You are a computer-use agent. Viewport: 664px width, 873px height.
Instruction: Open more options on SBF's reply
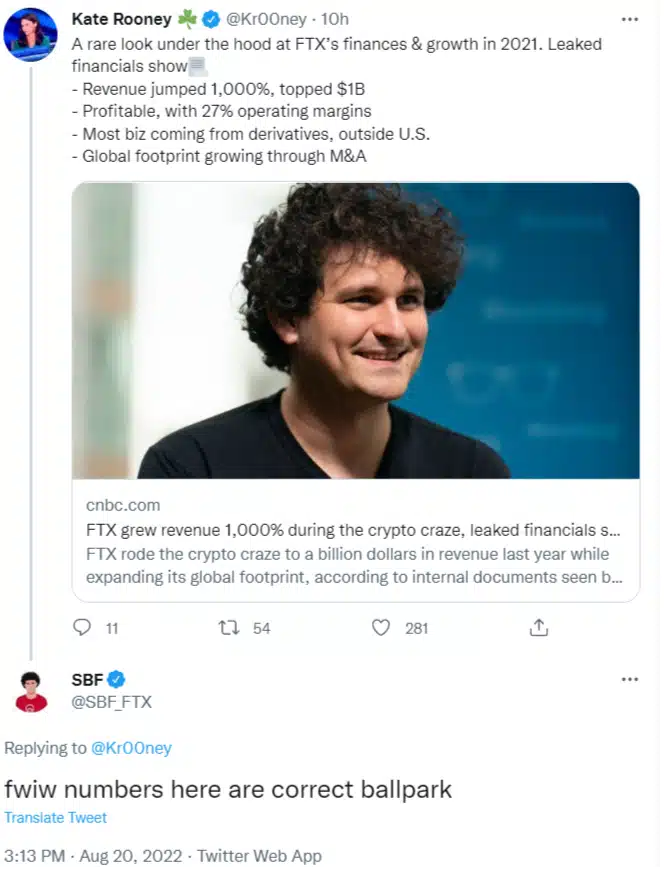(629, 679)
